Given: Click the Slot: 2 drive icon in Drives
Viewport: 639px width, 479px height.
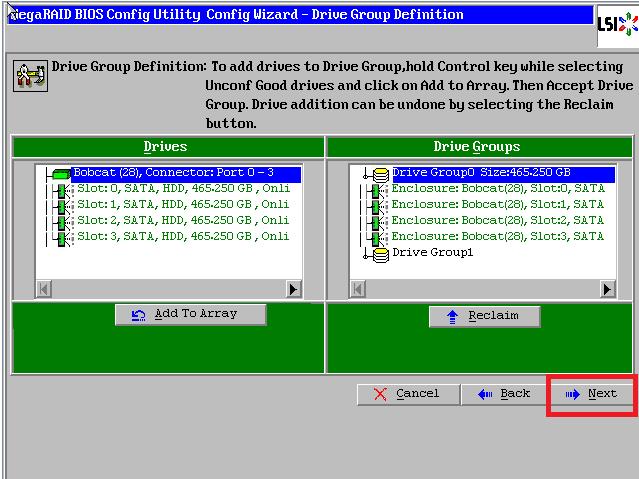Looking at the screenshot, I should click(x=64, y=222).
